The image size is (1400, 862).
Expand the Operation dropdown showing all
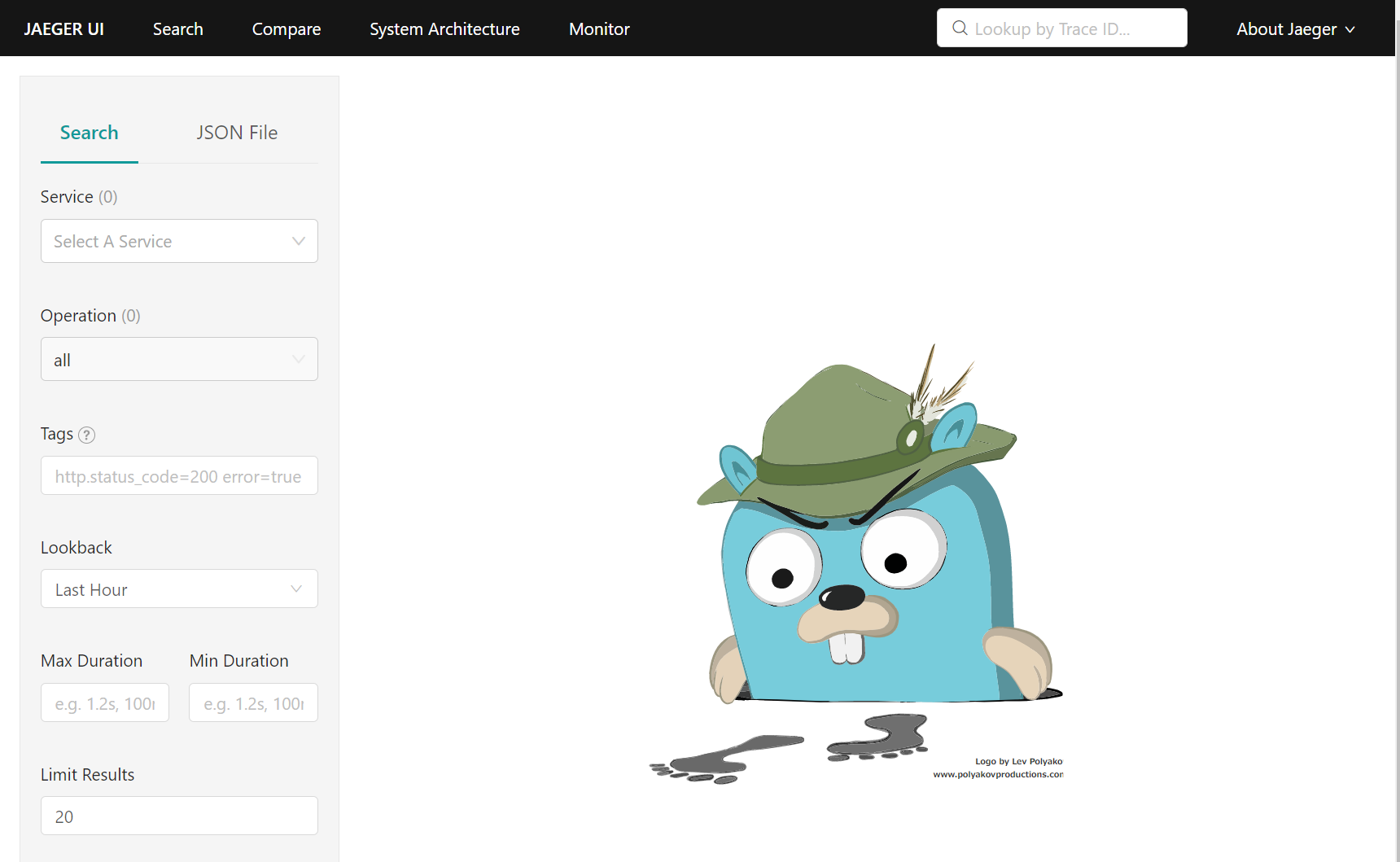click(x=179, y=360)
